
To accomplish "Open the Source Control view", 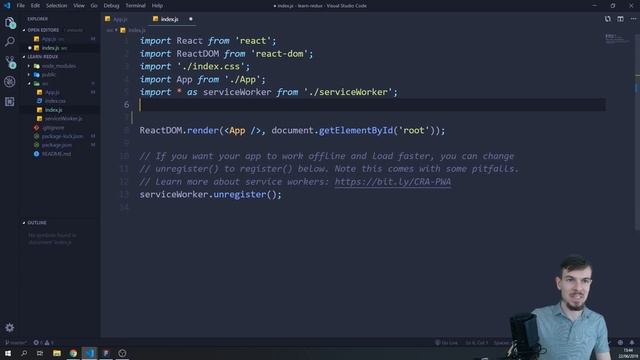I will coord(10,62).
